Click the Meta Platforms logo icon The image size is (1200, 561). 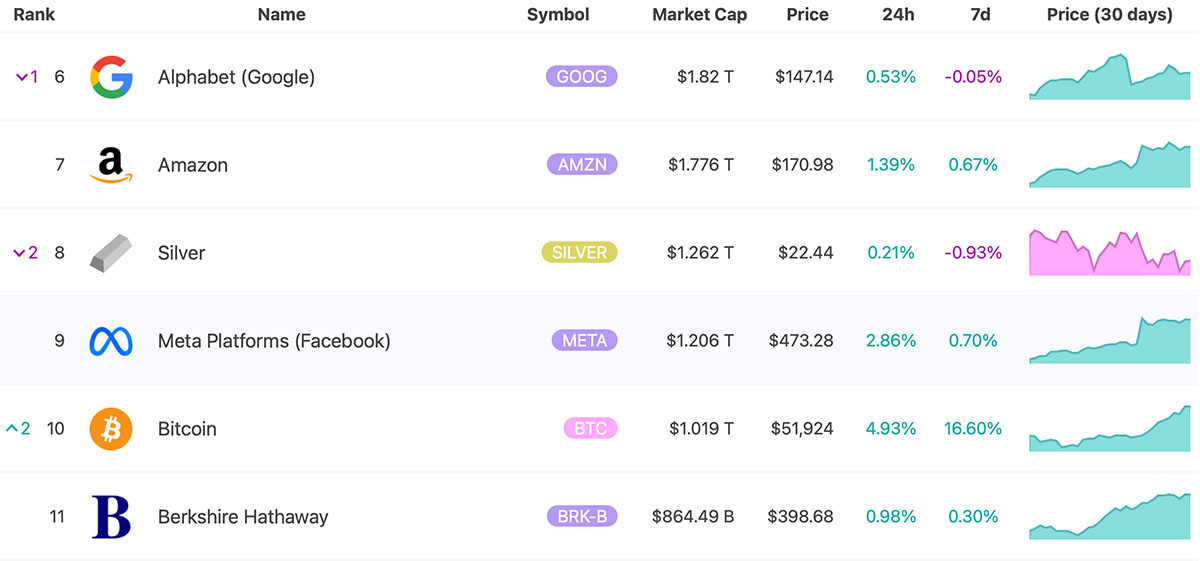[x=110, y=341]
